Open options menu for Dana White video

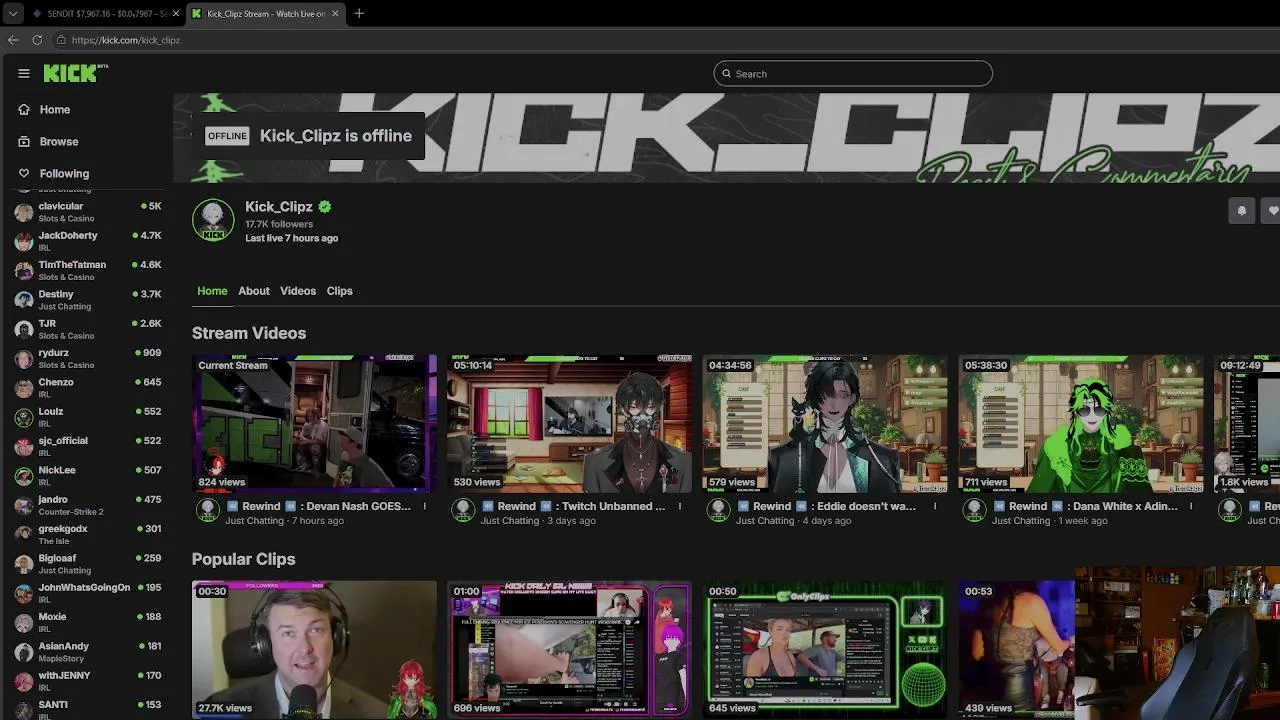pos(1191,506)
